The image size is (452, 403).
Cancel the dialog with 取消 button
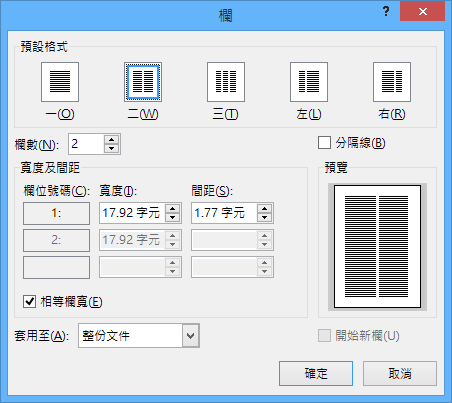[400, 374]
